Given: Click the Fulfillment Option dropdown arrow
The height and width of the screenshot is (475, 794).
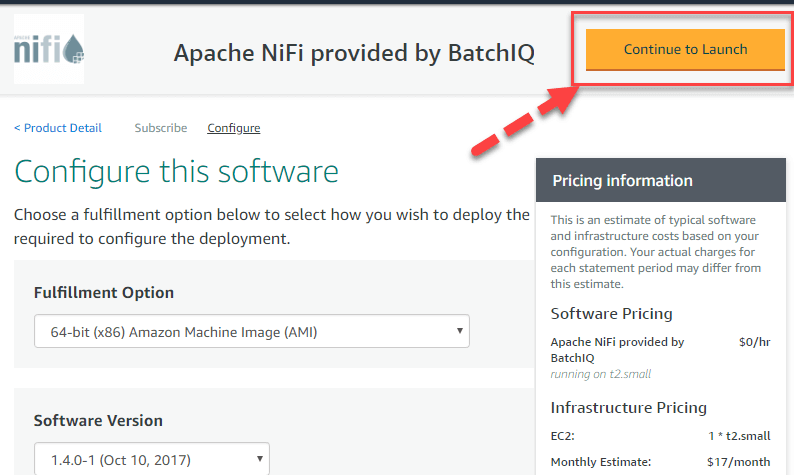Looking at the screenshot, I should 459,331.
